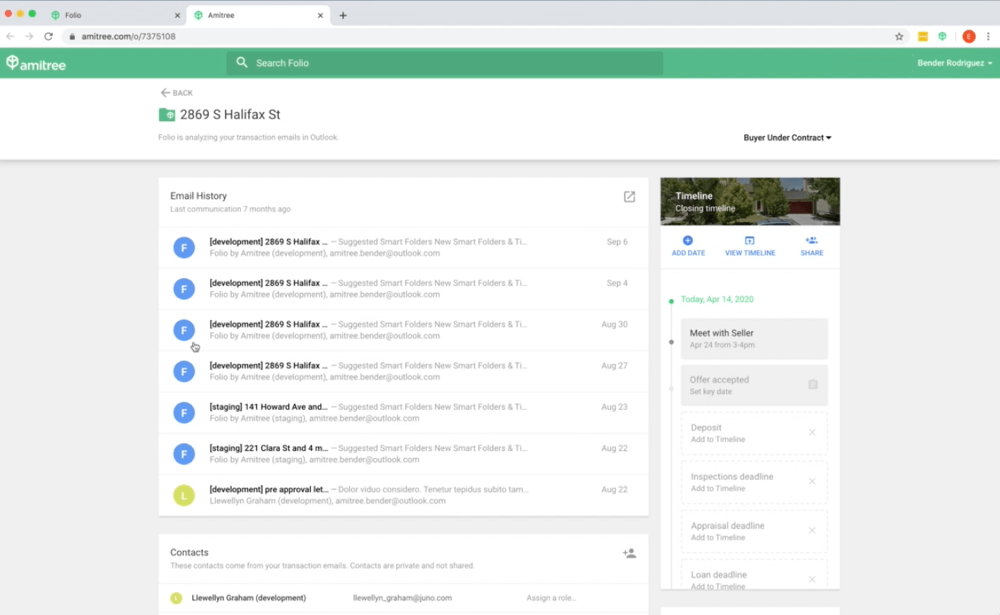
Task: Navigate forward in the browser
Action: click(29, 36)
